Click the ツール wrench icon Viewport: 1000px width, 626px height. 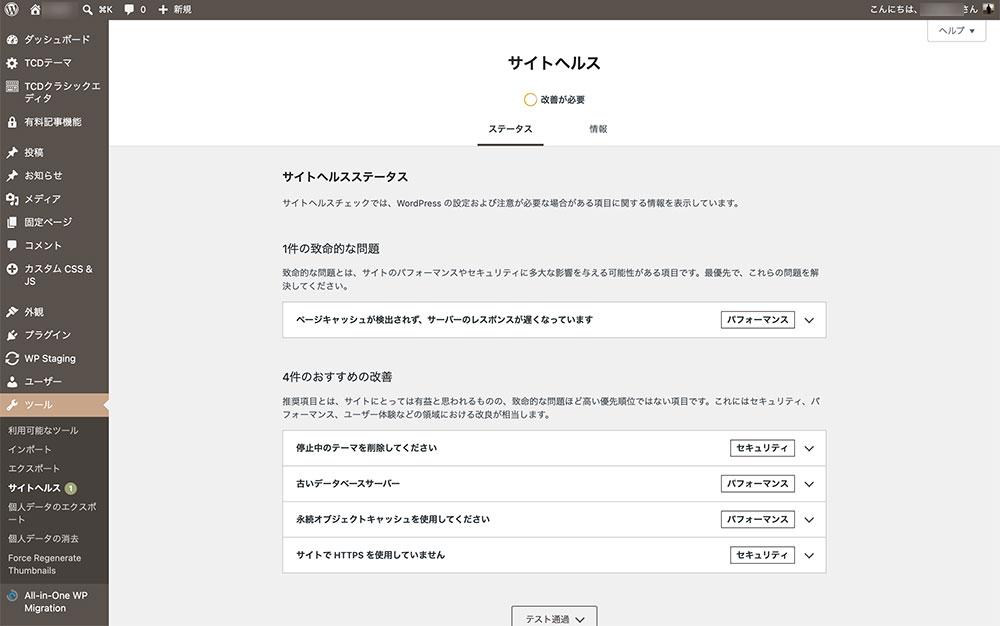[x=12, y=405]
